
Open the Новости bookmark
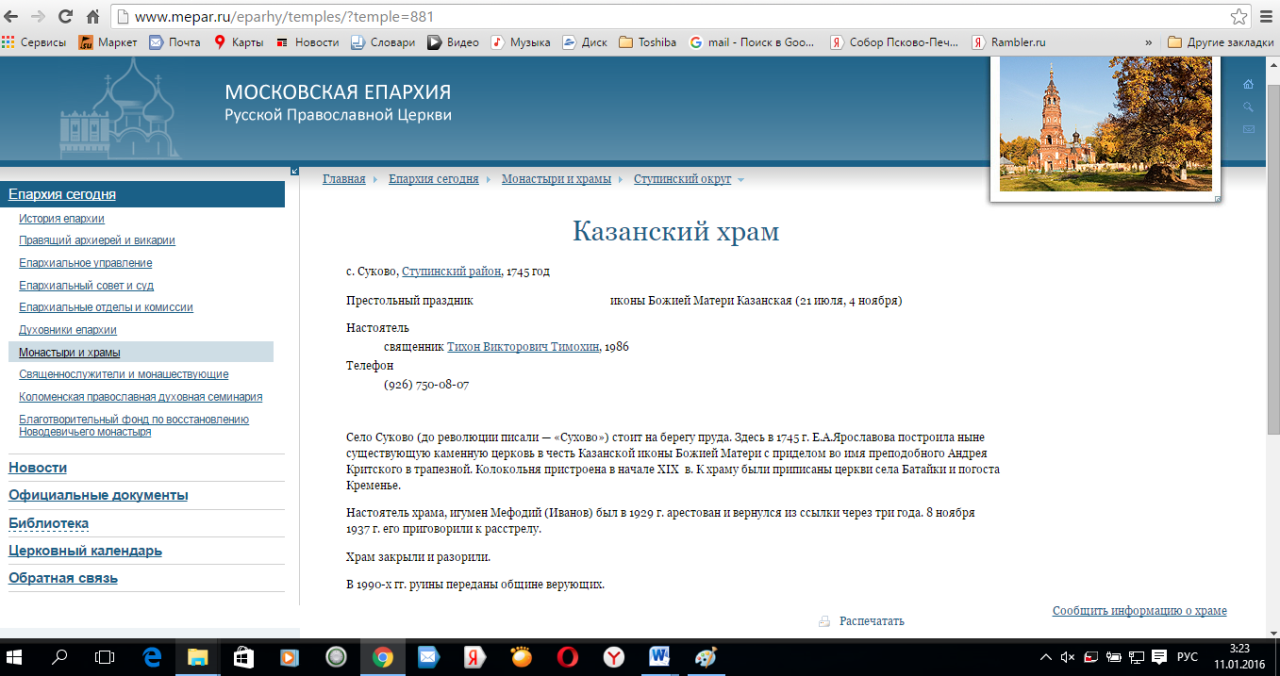[x=308, y=42]
